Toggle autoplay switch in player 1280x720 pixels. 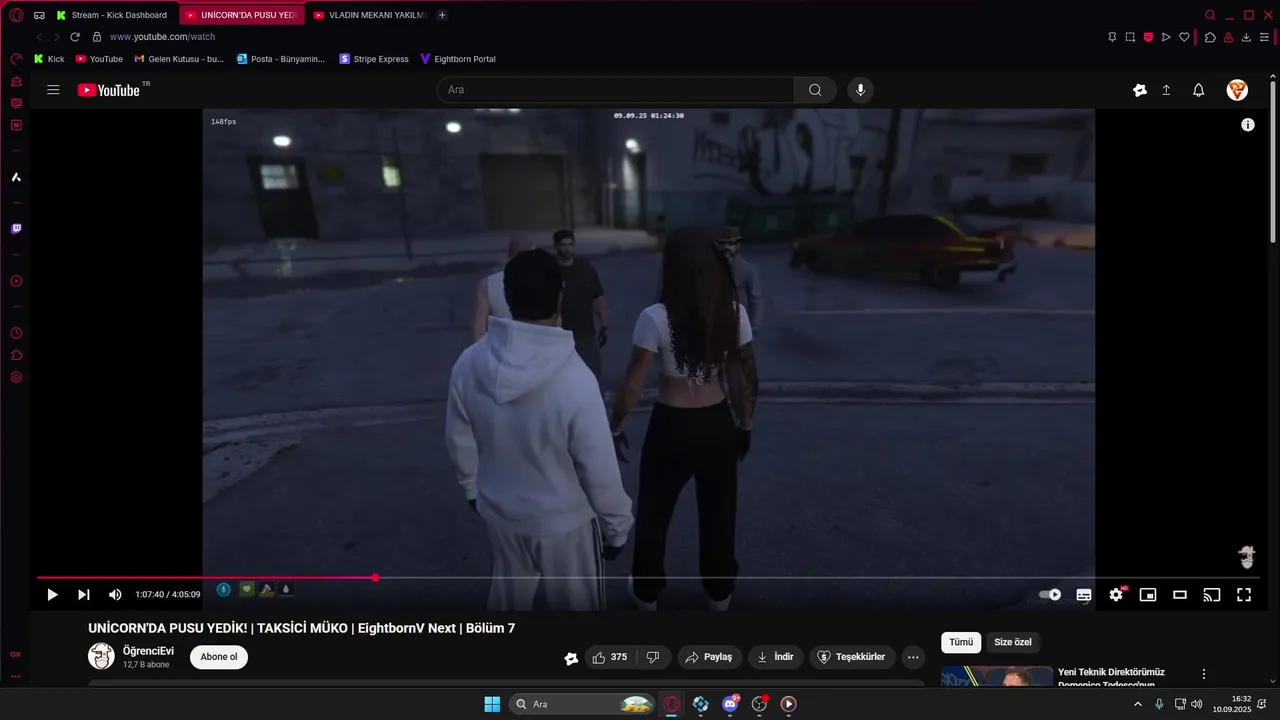pos(1050,595)
